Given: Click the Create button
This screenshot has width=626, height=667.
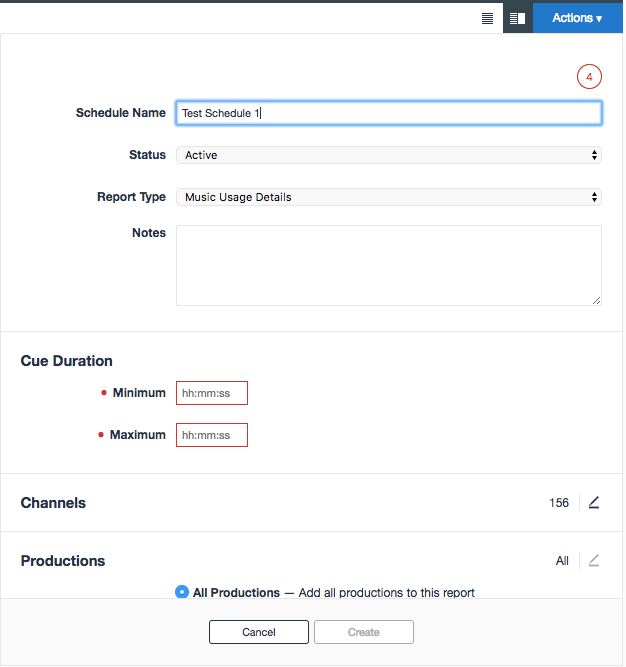Looking at the screenshot, I should point(364,632).
